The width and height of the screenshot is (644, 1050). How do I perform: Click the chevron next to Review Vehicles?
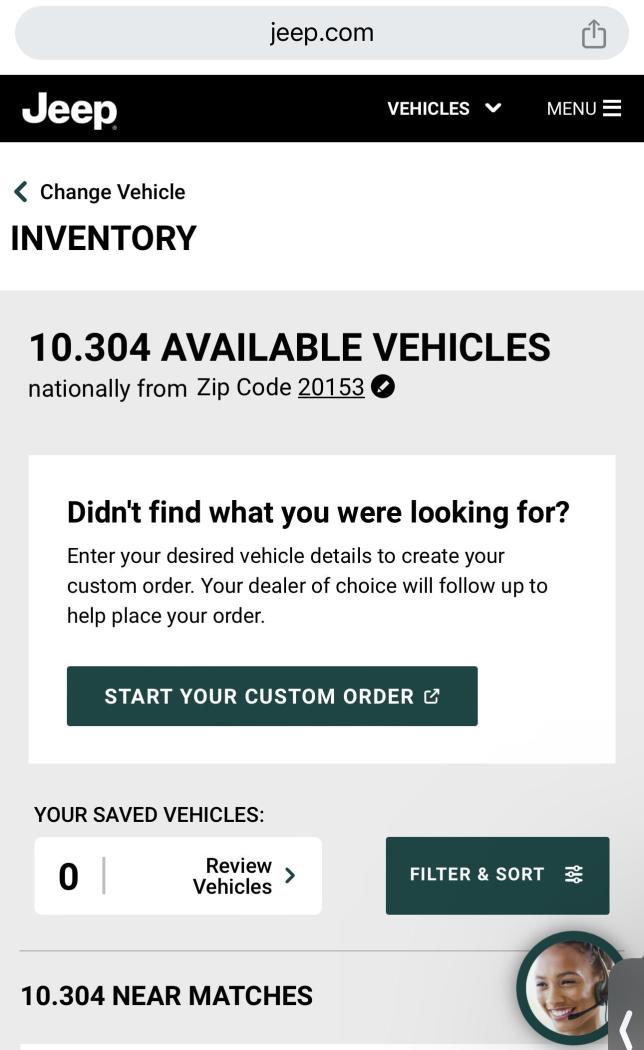coord(290,876)
